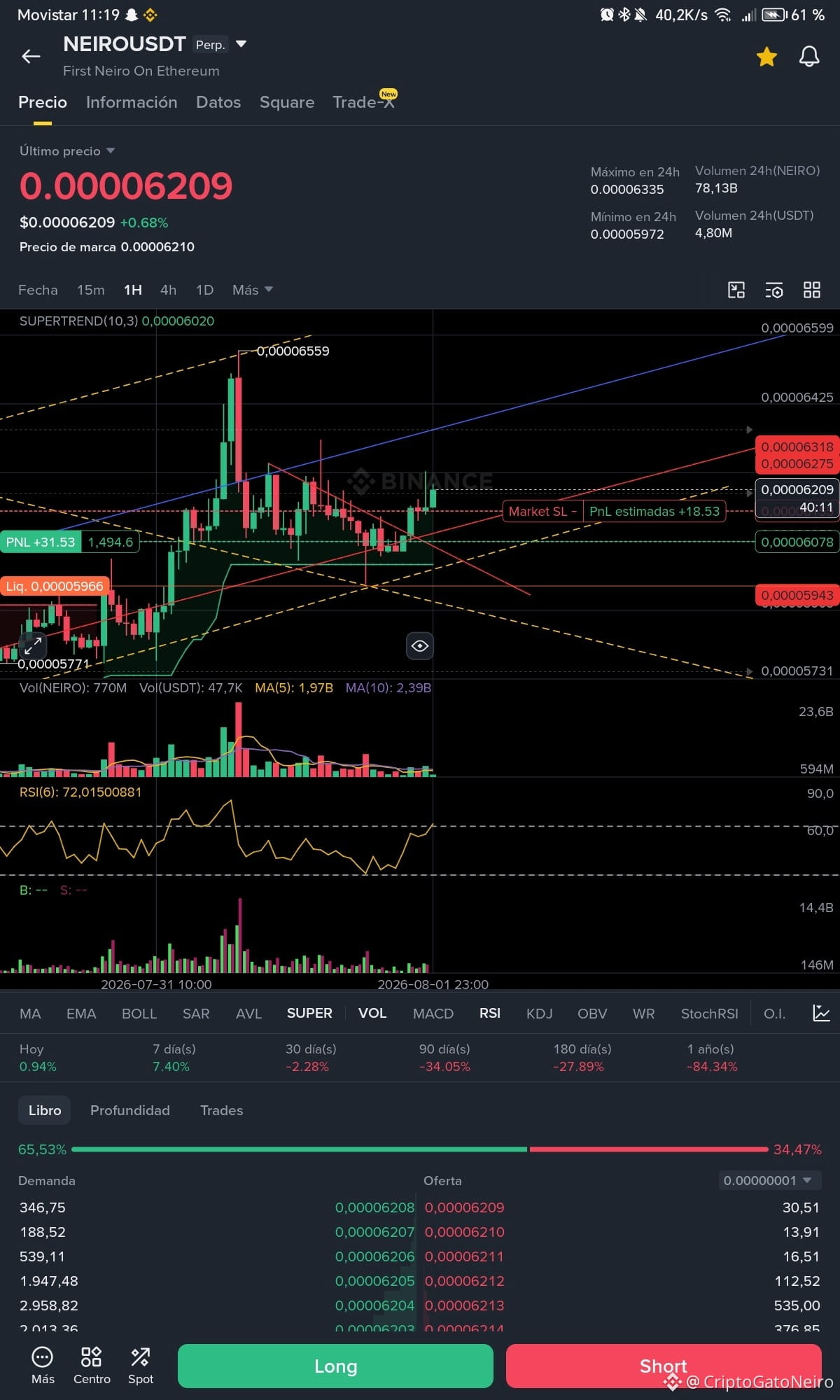Open indicator chart settings icon
Image resolution: width=840 pixels, height=1400 pixels.
point(821,1013)
